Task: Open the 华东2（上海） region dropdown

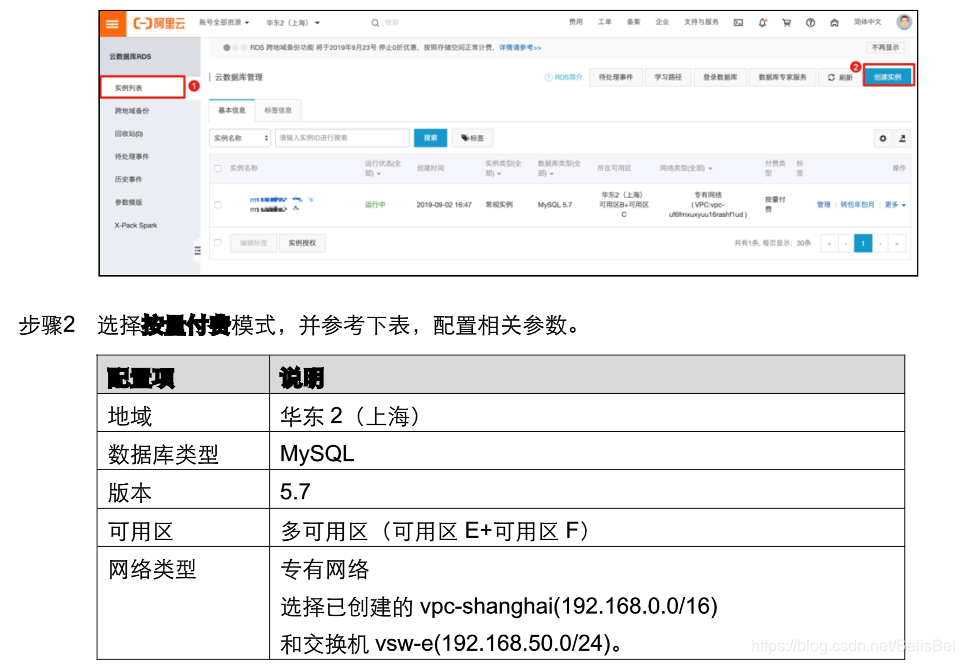Action: coord(293,23)
